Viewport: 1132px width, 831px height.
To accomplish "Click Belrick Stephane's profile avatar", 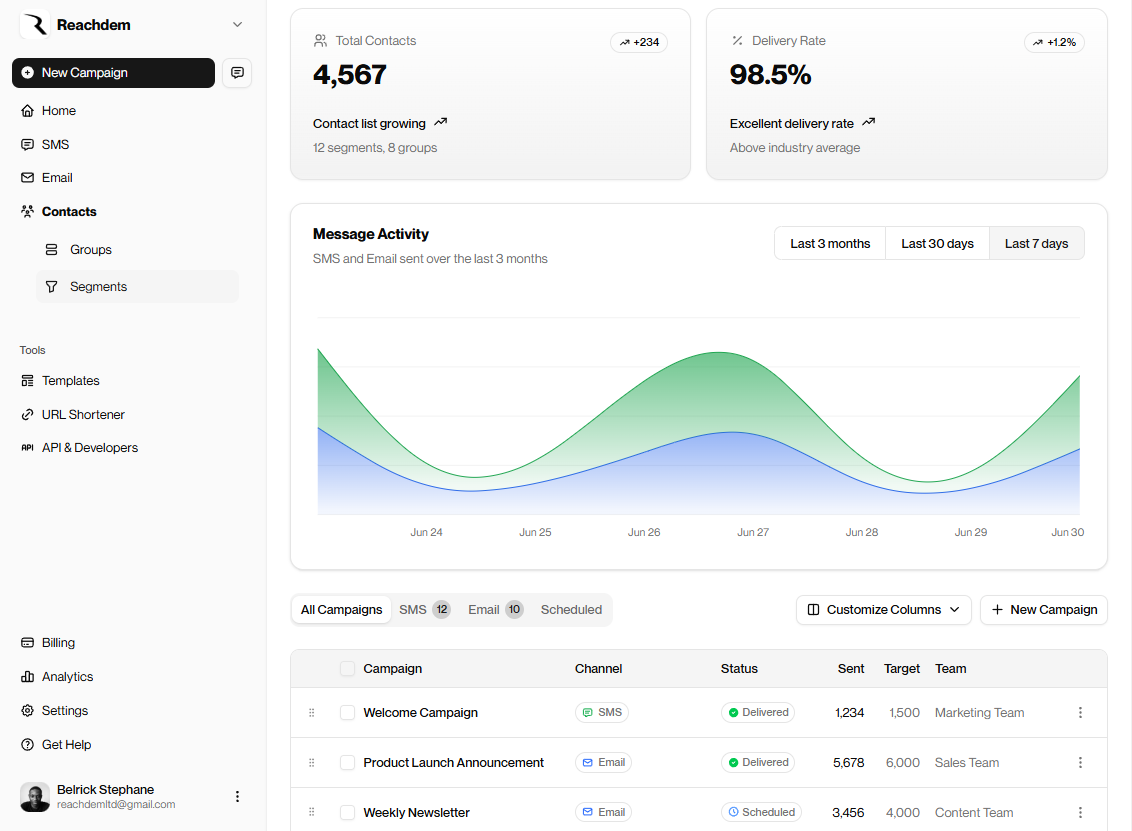I will pos(35,796).
